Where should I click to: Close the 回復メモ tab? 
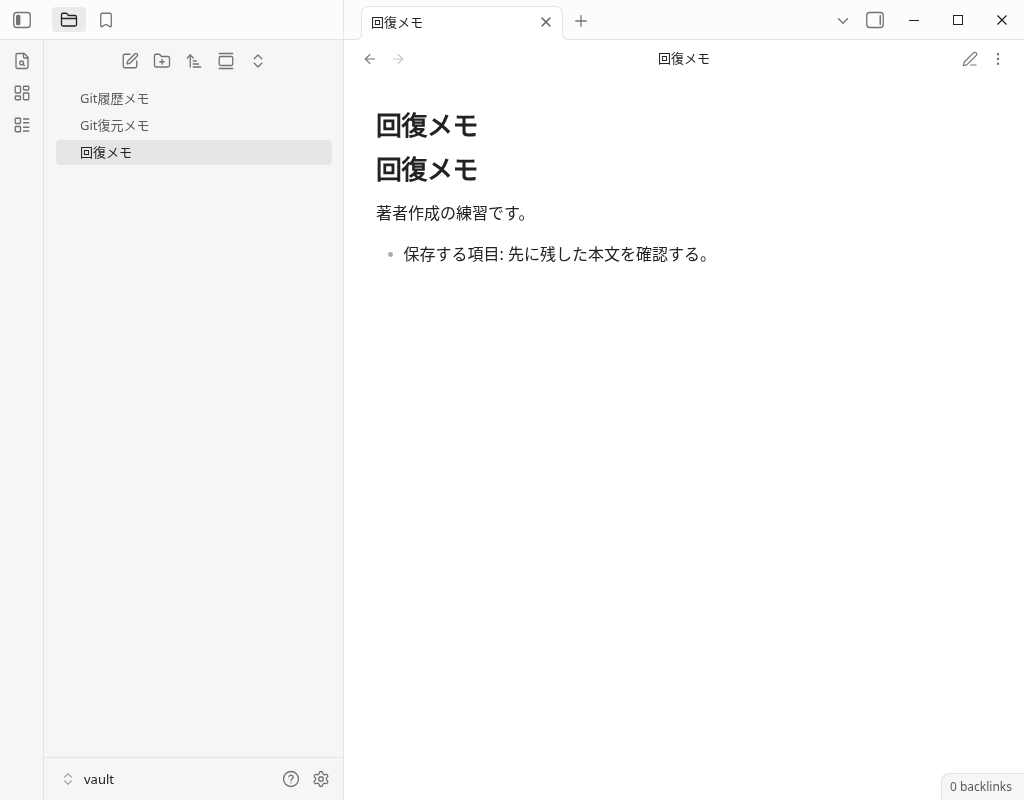(x=546, y=22)
